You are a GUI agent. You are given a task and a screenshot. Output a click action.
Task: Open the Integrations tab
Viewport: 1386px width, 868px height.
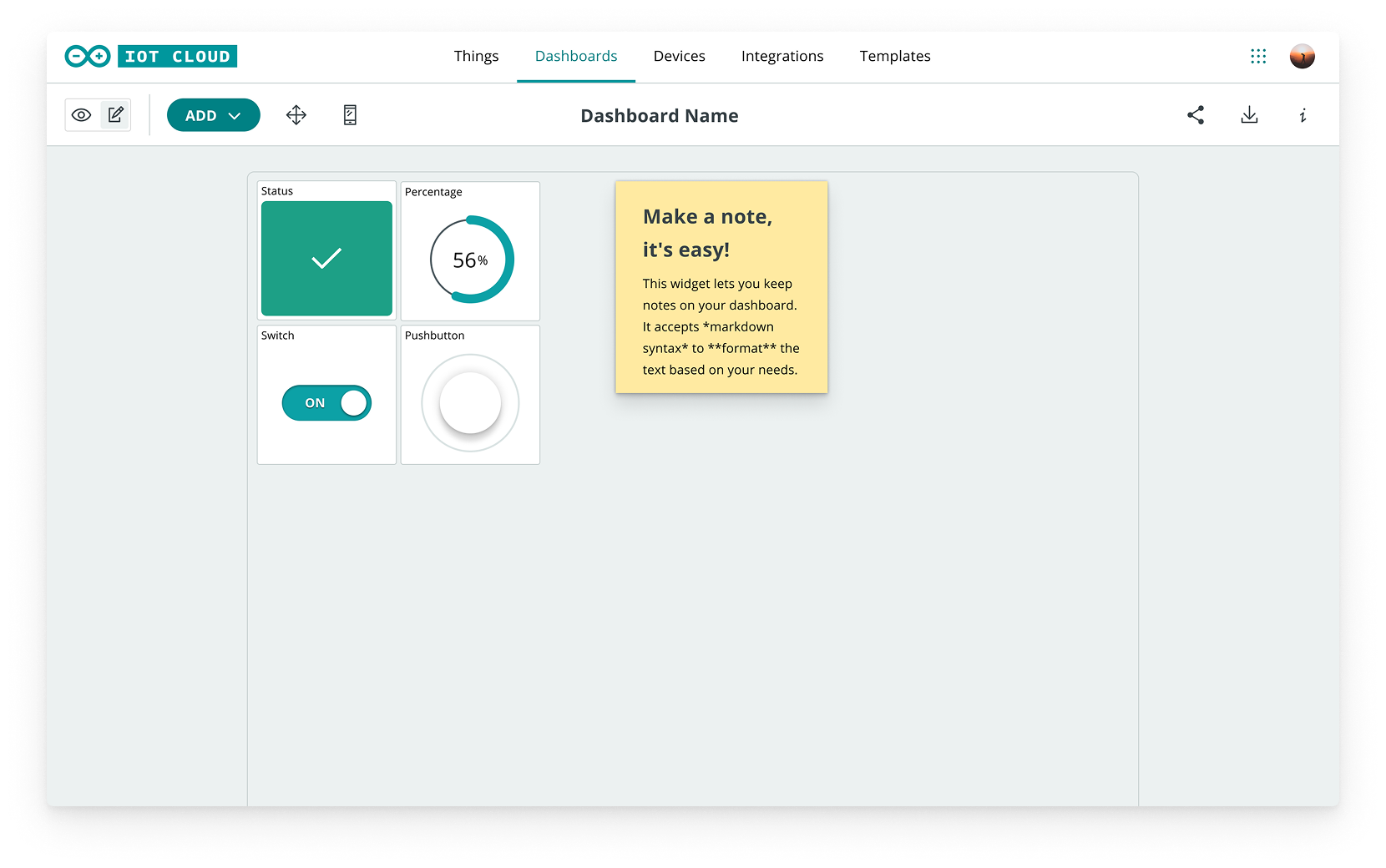pyautogui.click(x=782, y=56)
